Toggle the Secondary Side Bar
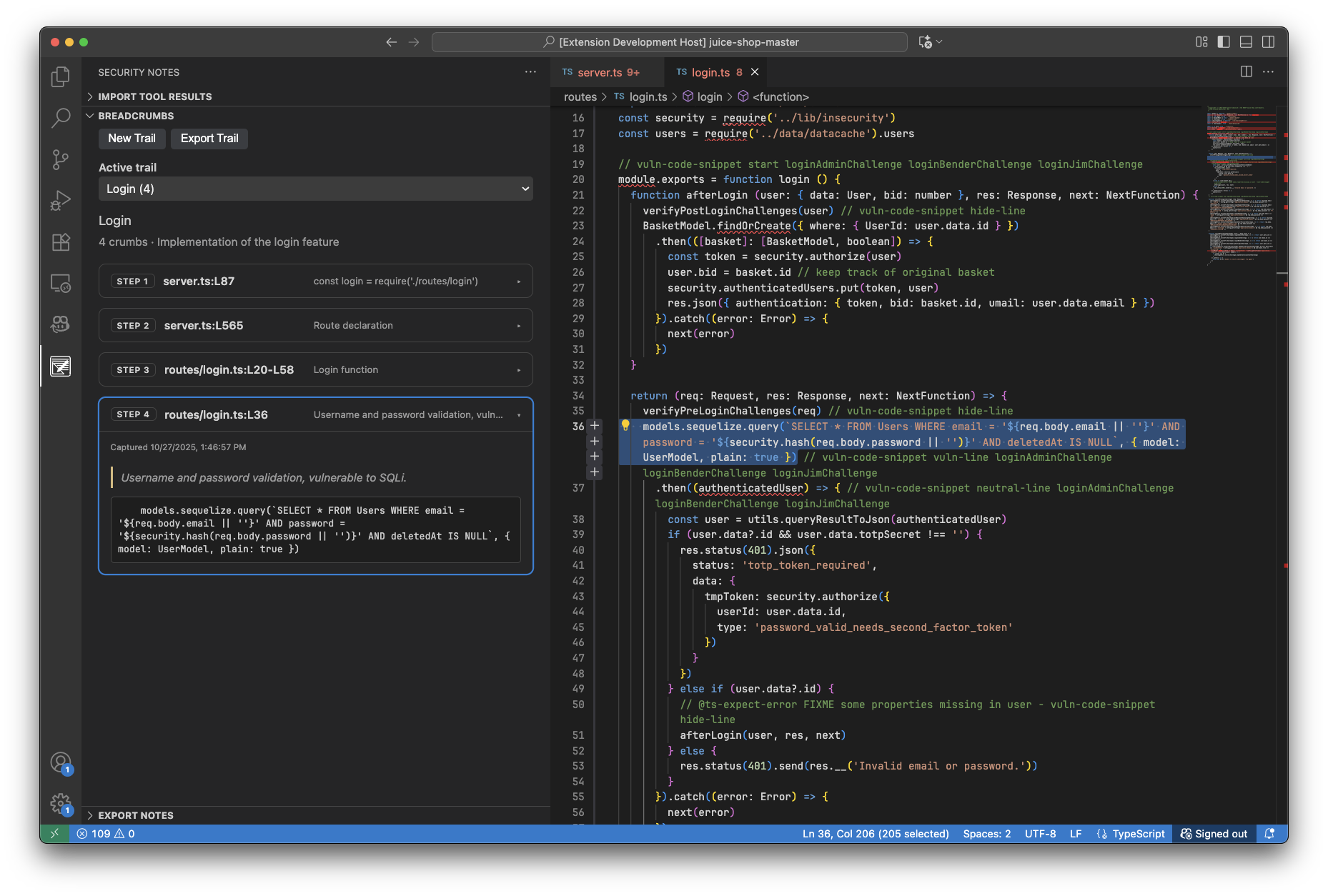This screenshot has height=896, width=1328. (1268, 42)
